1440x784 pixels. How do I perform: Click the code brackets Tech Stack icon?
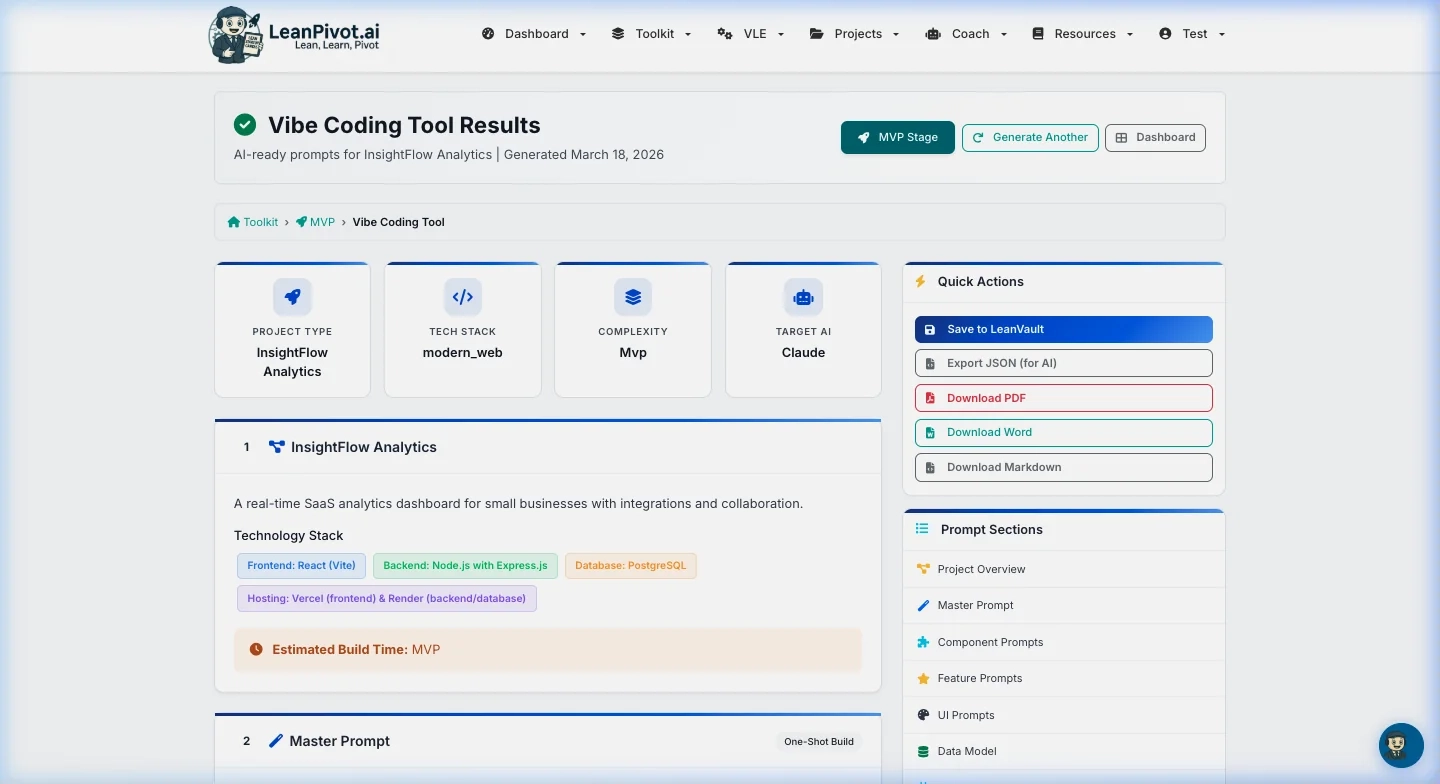[463, 297]
